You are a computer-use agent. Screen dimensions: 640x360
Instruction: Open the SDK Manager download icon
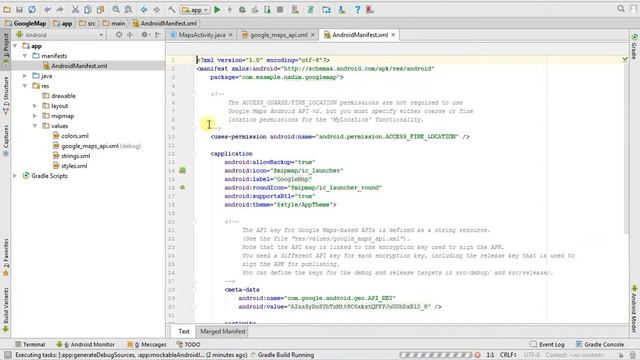342,9
